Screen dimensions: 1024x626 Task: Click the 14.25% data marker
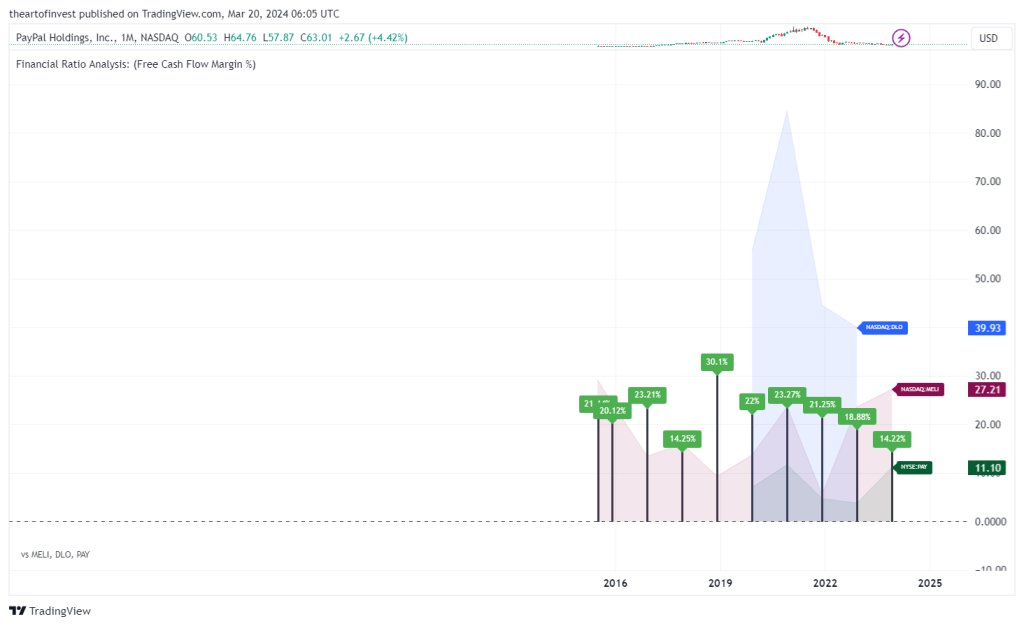[683, 438]
